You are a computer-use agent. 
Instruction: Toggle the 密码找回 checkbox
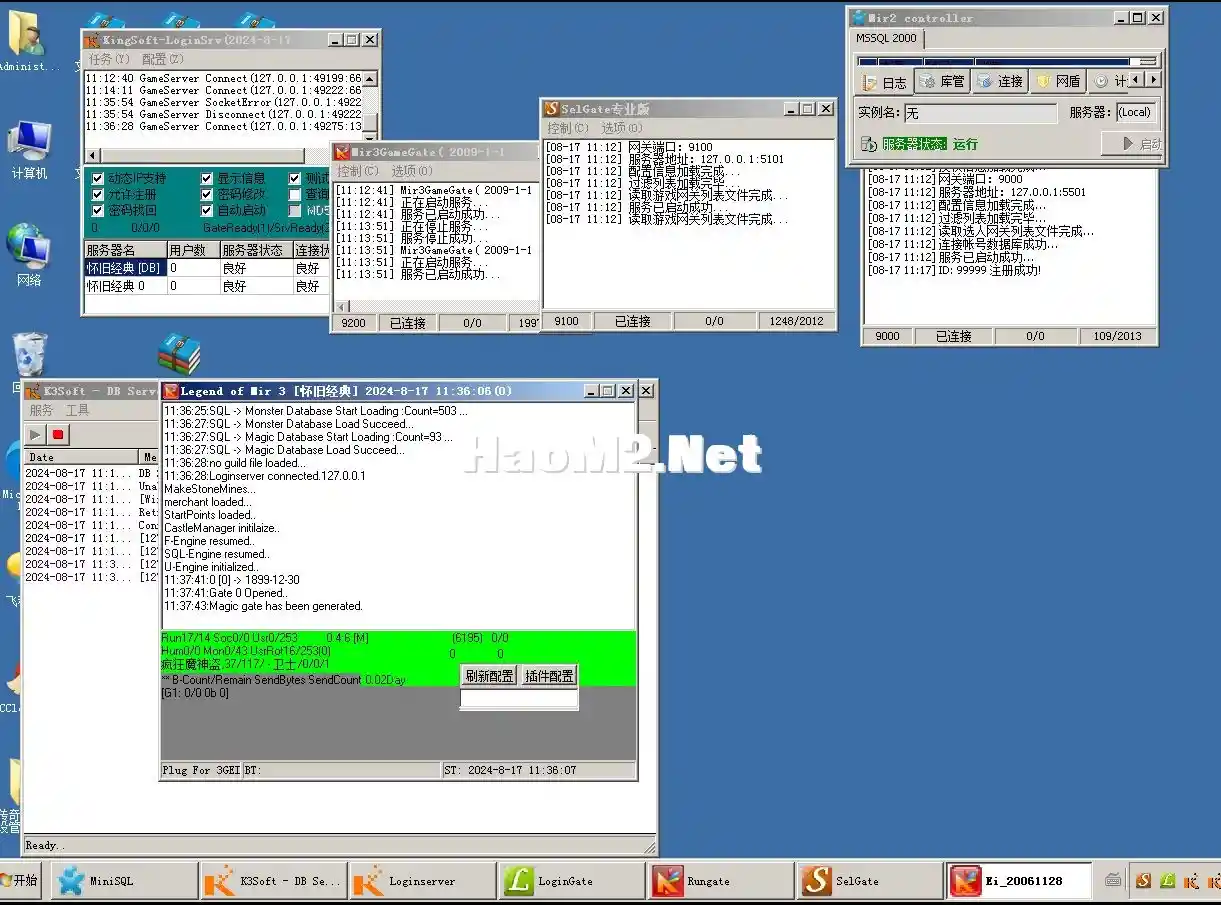98,210
